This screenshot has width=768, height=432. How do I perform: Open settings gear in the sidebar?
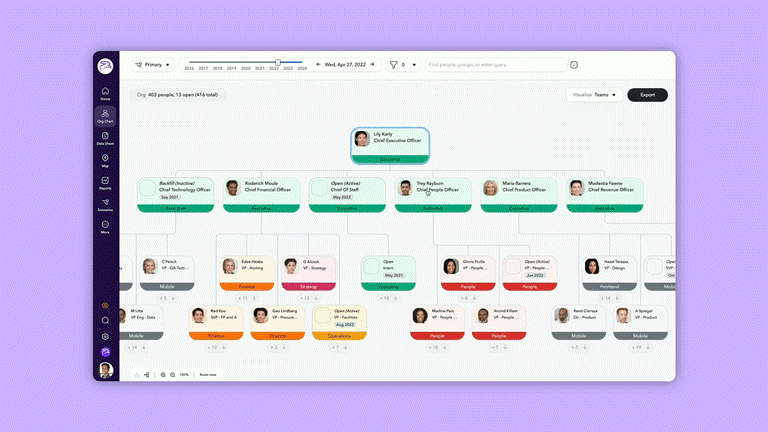[x=105, y=336]
